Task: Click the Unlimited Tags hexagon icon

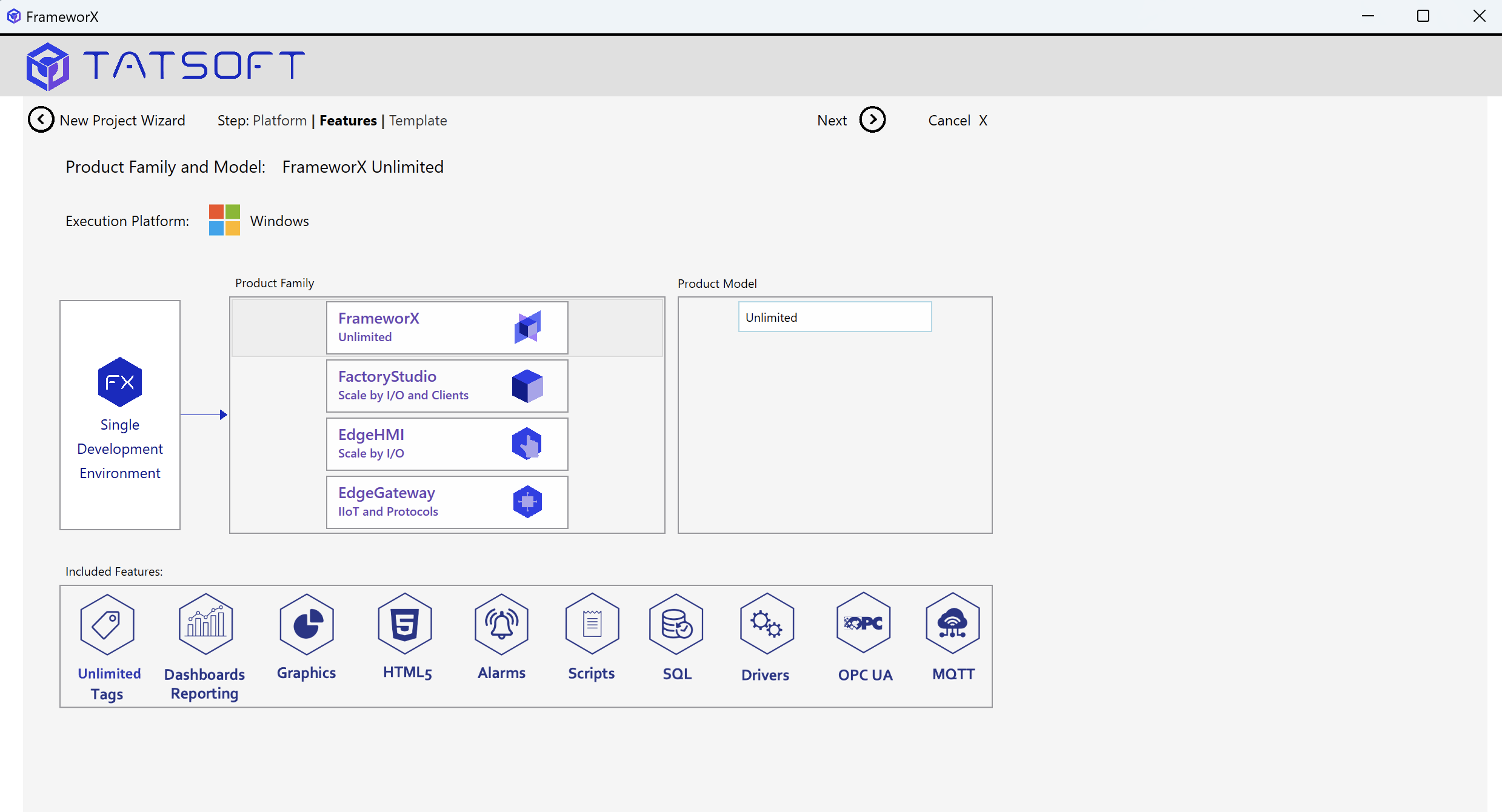Action: tap(107, 625)
